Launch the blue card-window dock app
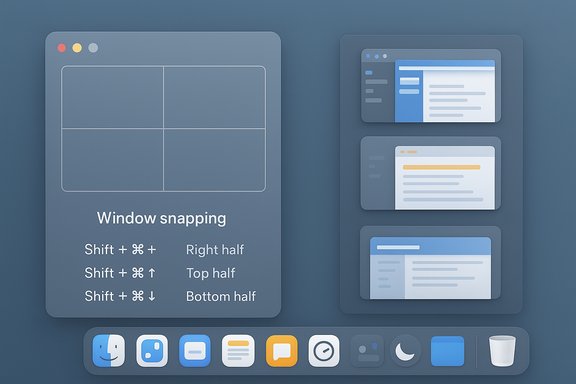Image resolution: width=576 pixels, height=384 pixels. coord(195,351)
